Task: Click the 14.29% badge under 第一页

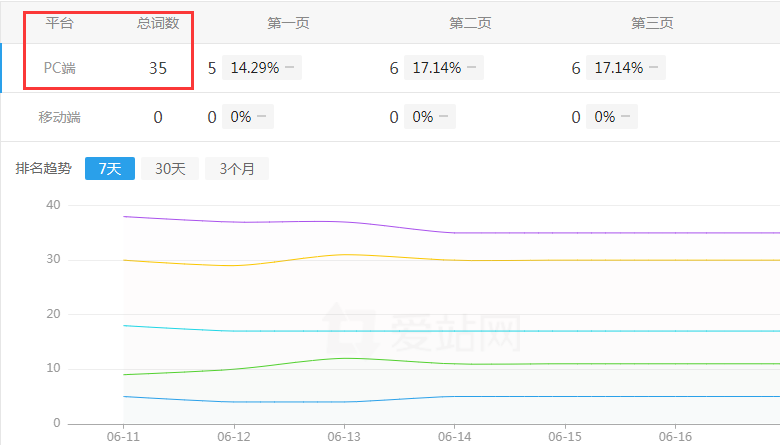Action: pos(260,68)
